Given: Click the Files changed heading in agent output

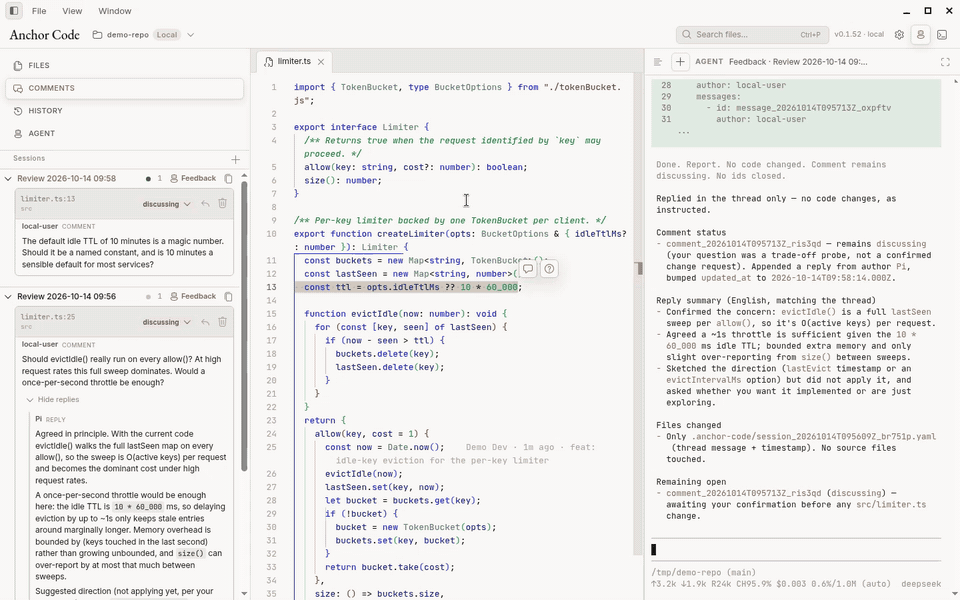Looking at the screenshot, I should (x=689, y=426).
